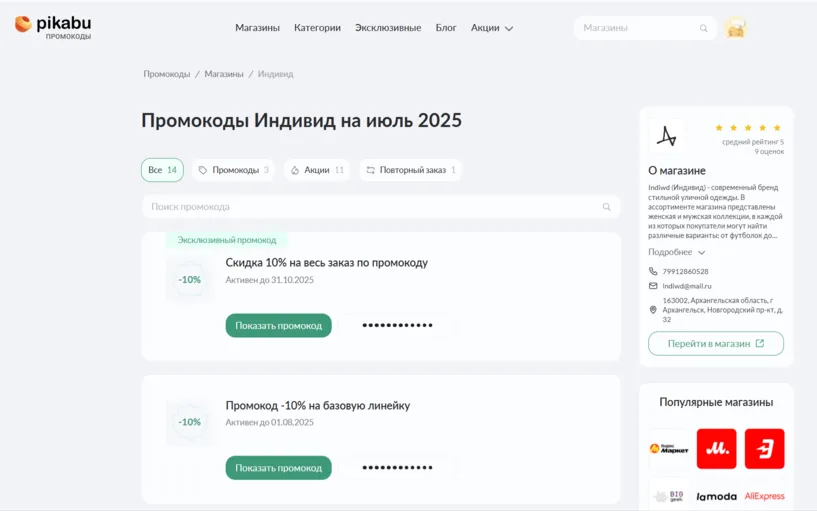Screen dimensions: 817x511
Task: Click the Pikabu promokody logo
Action: point(53,27)
